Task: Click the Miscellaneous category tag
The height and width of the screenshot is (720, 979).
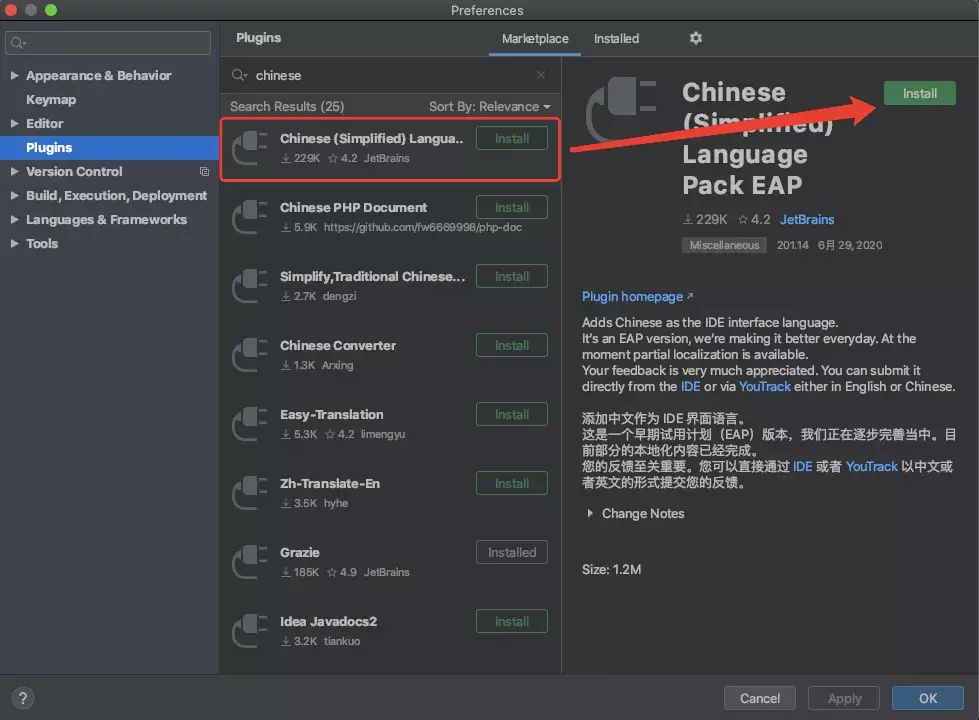Action: 724,245
